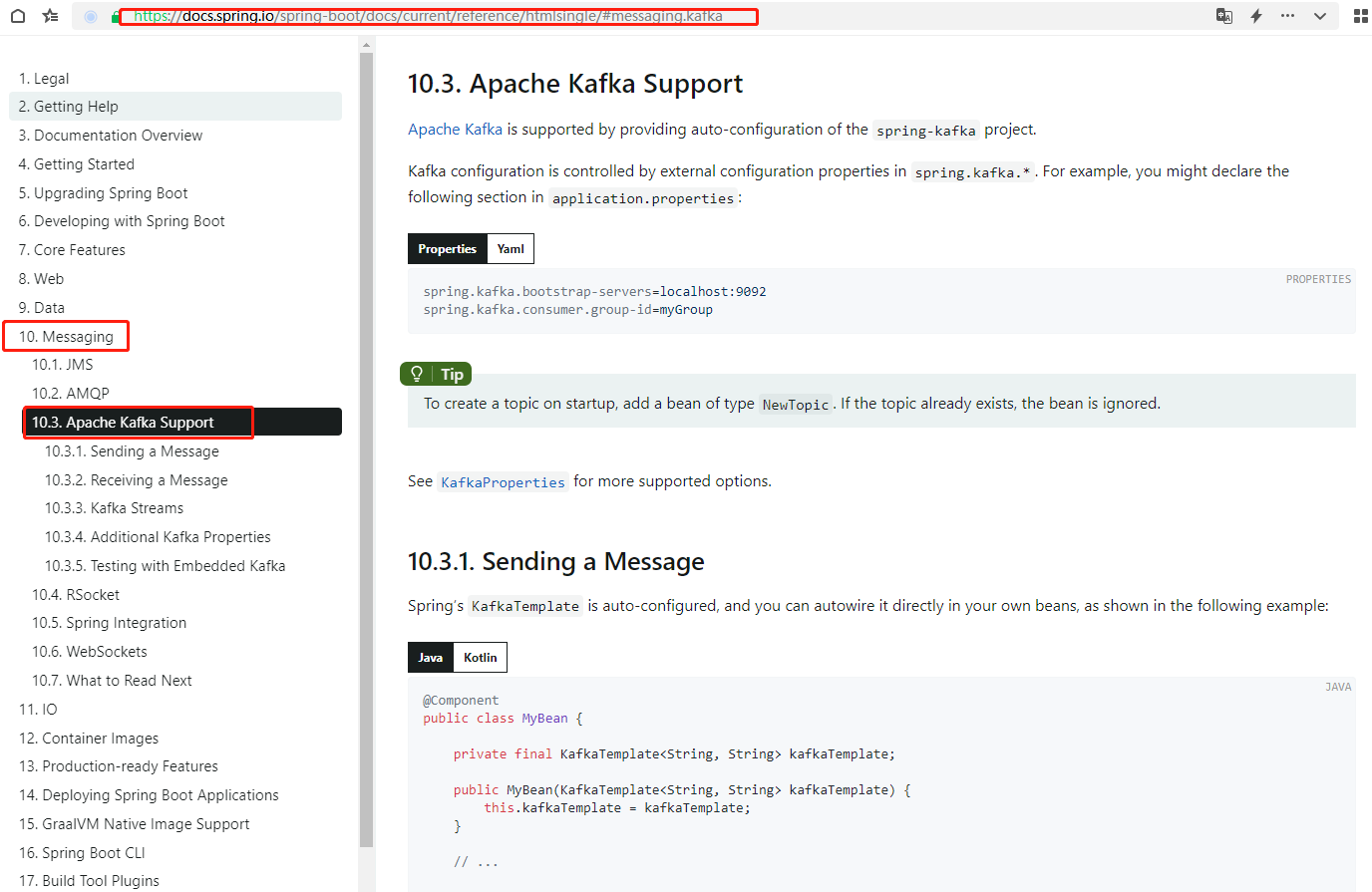The image size is (1372, 892).
Task: Open the Apache Kafka link
Action: [455, 130]
